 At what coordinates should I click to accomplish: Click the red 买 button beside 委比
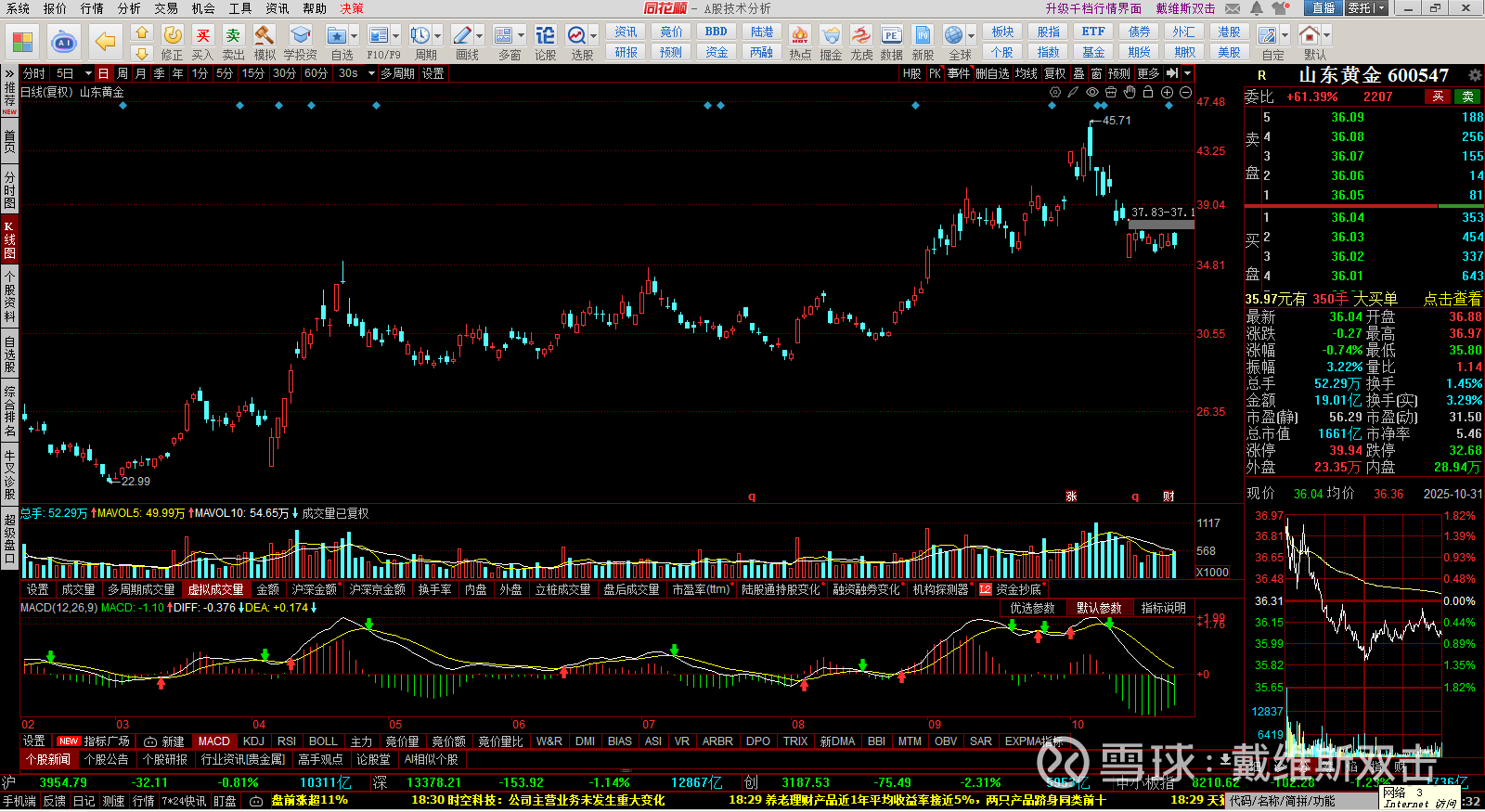[1438, 97]
